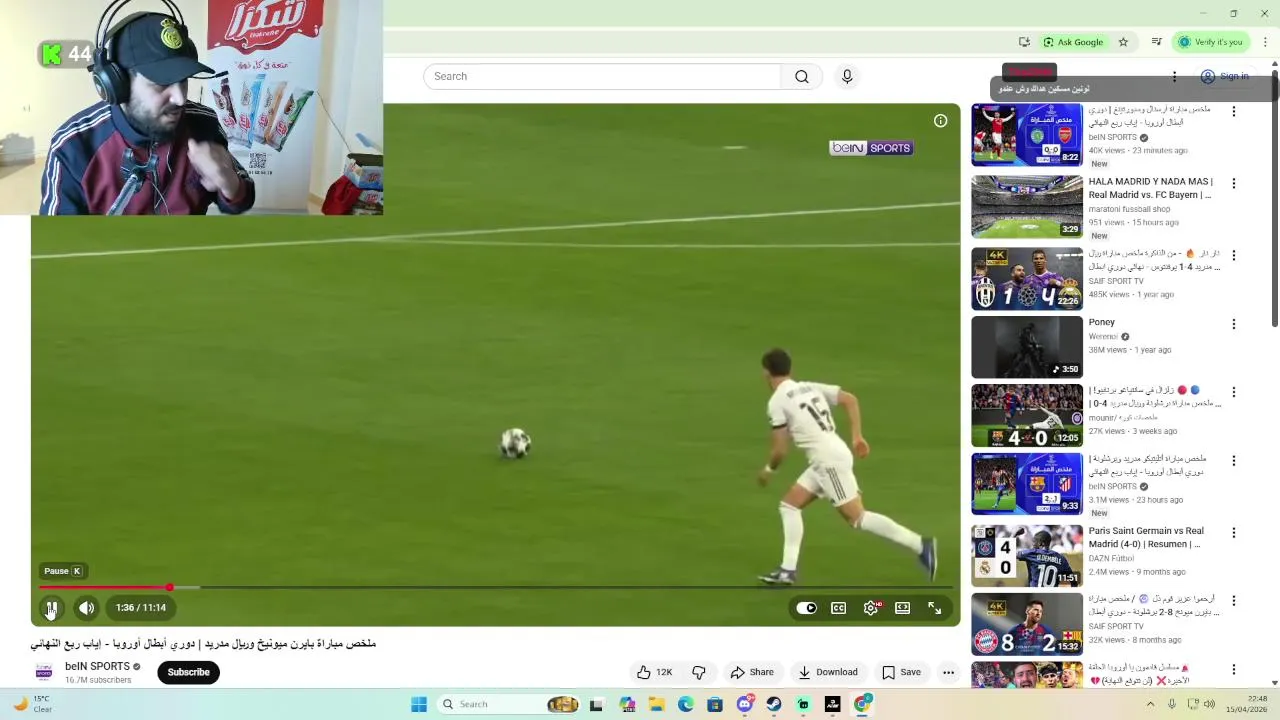Open options menu for Poney video
The height and width of the screenshot is (720, 1280).
pos(1234,324)
